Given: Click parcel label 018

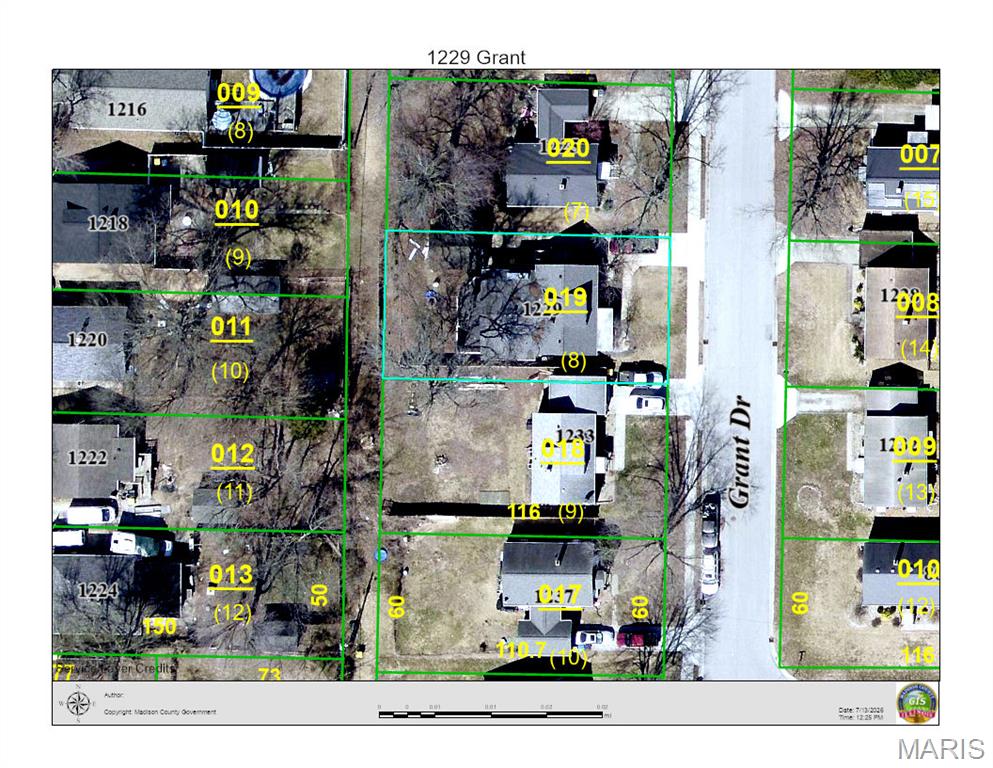Looking at the screenshot, I should (x=562, y=449).
